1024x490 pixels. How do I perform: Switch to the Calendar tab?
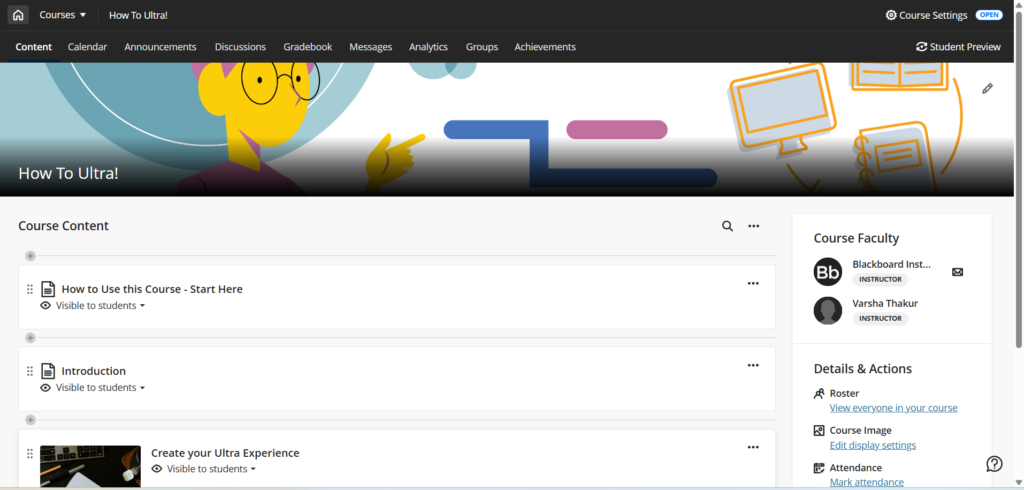pyautogui.click(x=88, y=47)
